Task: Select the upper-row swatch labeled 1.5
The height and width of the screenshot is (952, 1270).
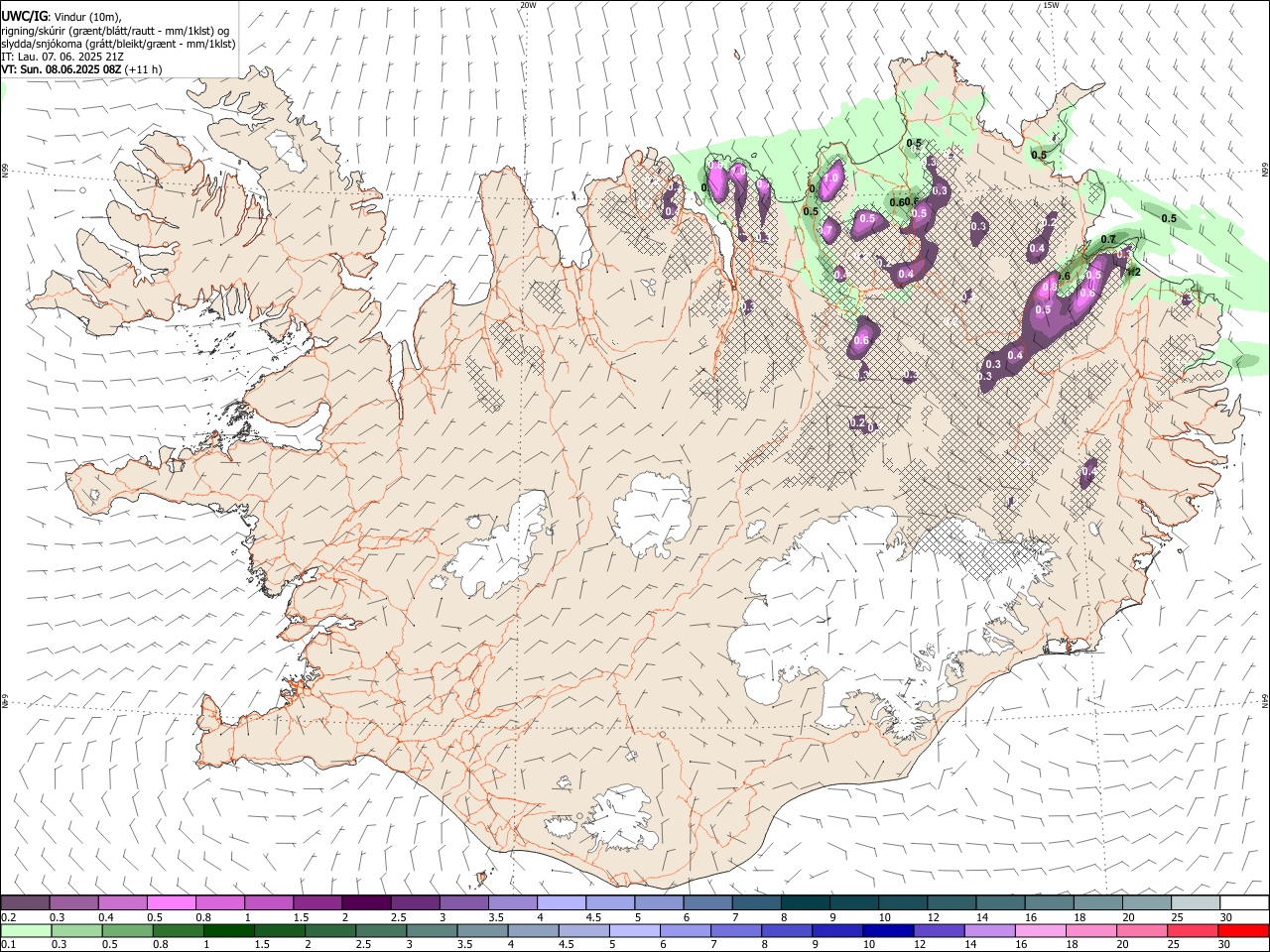Action: 317,902
